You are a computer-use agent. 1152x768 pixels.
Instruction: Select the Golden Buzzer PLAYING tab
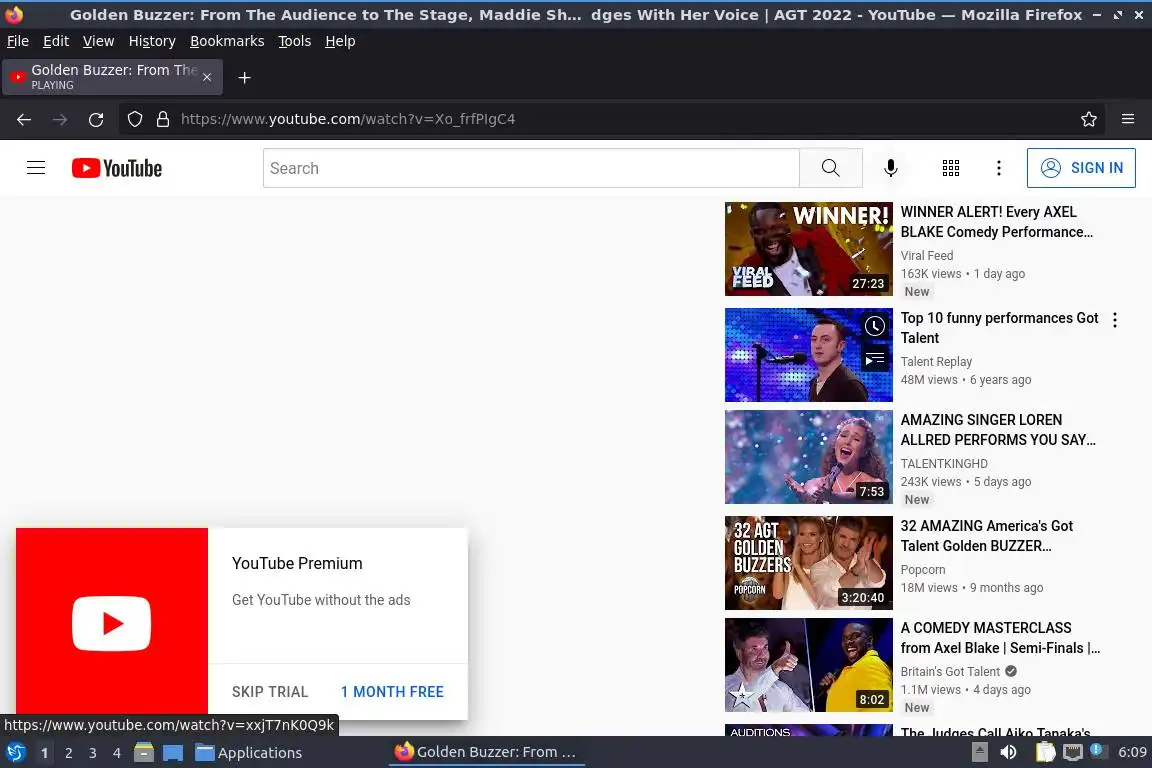click(x=112, y=77)
